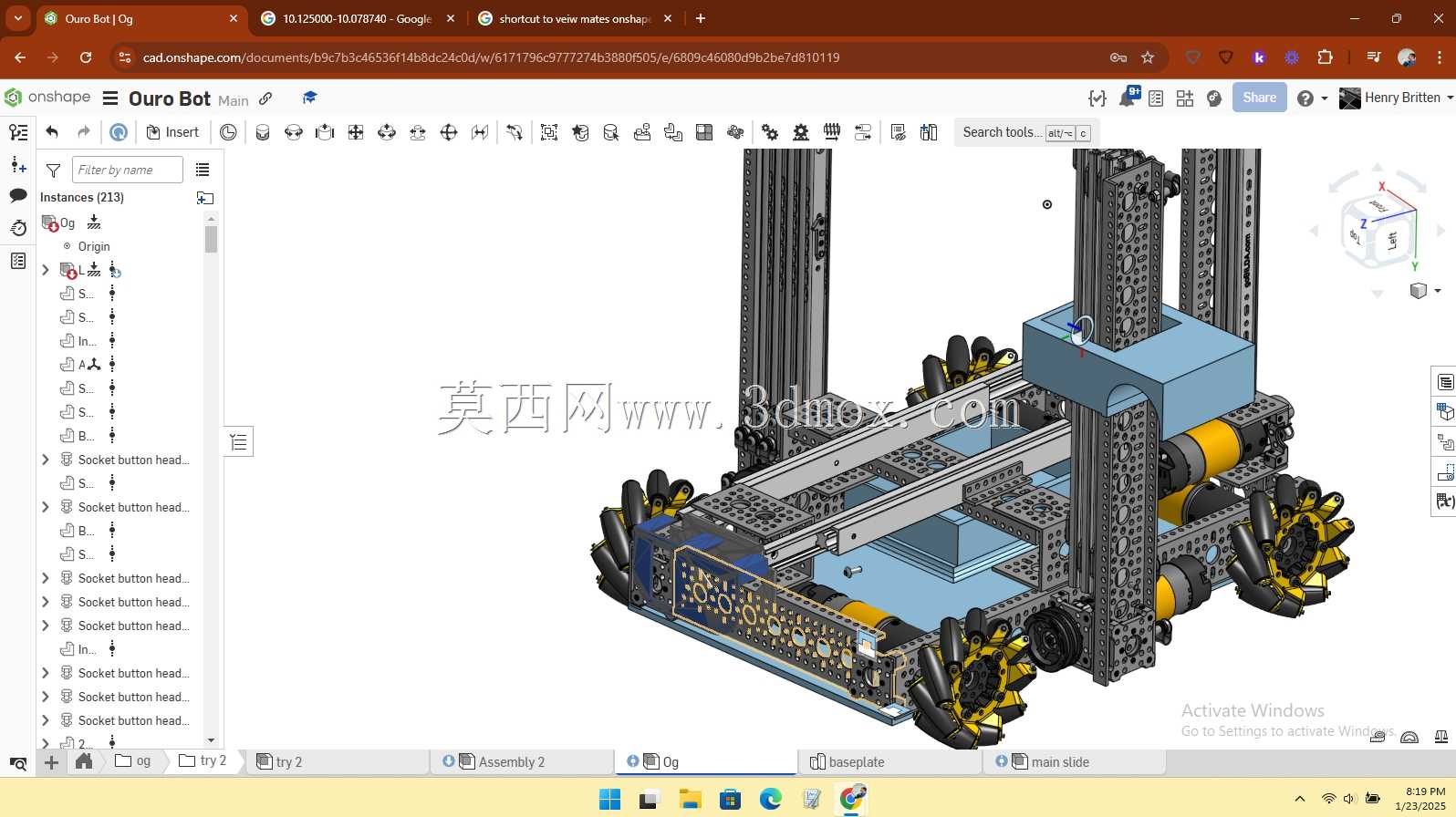Open the Windows File Explorer taskbar icon
Image resolution: width=1456 pixels, height=817 pixels.
[x=690, y=800]
